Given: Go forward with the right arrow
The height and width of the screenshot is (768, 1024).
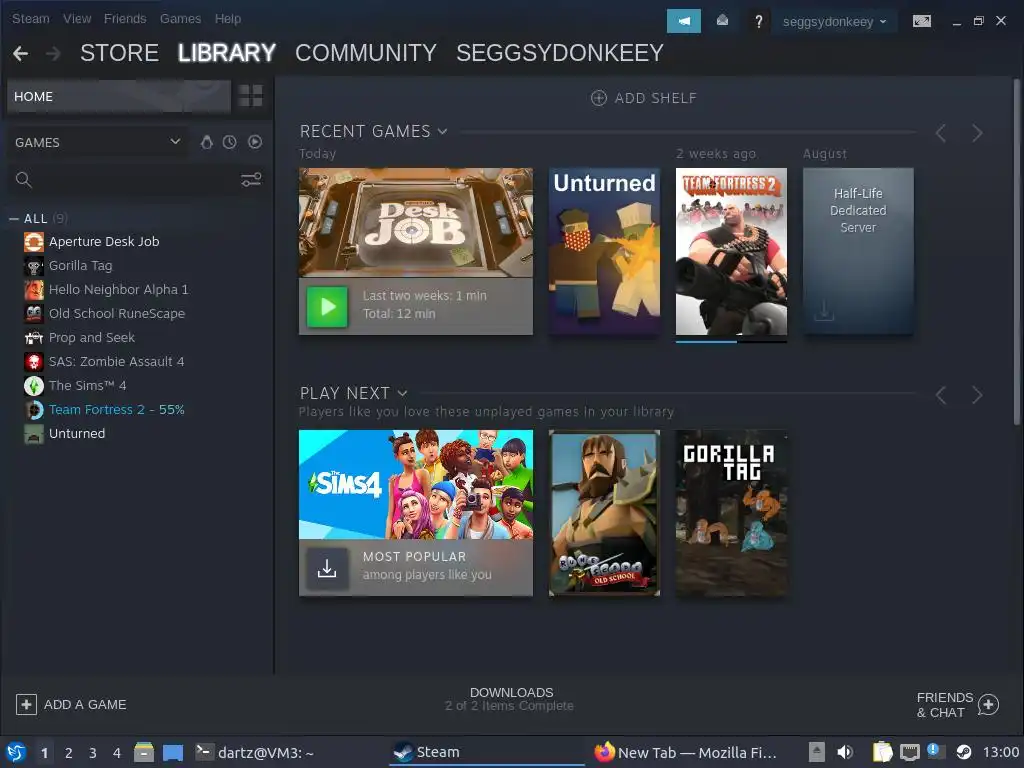Looking at the screenshot, I should (54, 54).
